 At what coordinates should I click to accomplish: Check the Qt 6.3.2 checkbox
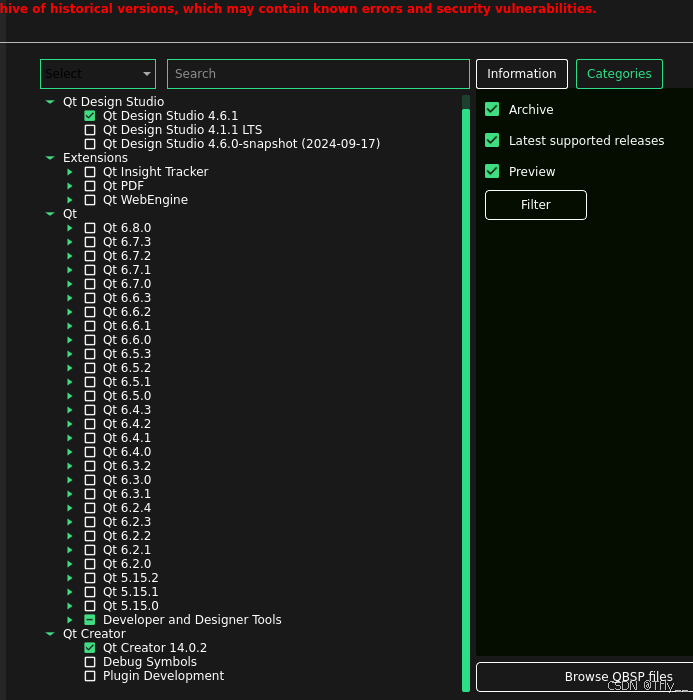coord(90,466)
